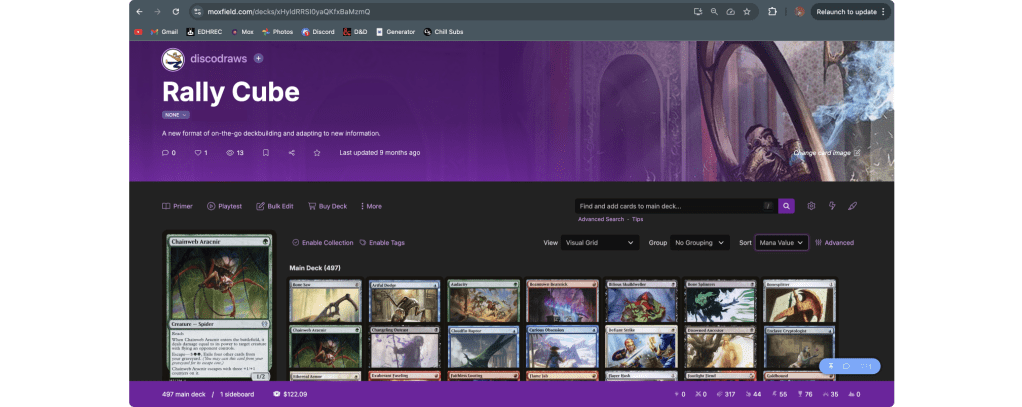This screenshot has height=407, width=1022.
Task: Toggle Enable Tags
Action: [x=381, y=243]
